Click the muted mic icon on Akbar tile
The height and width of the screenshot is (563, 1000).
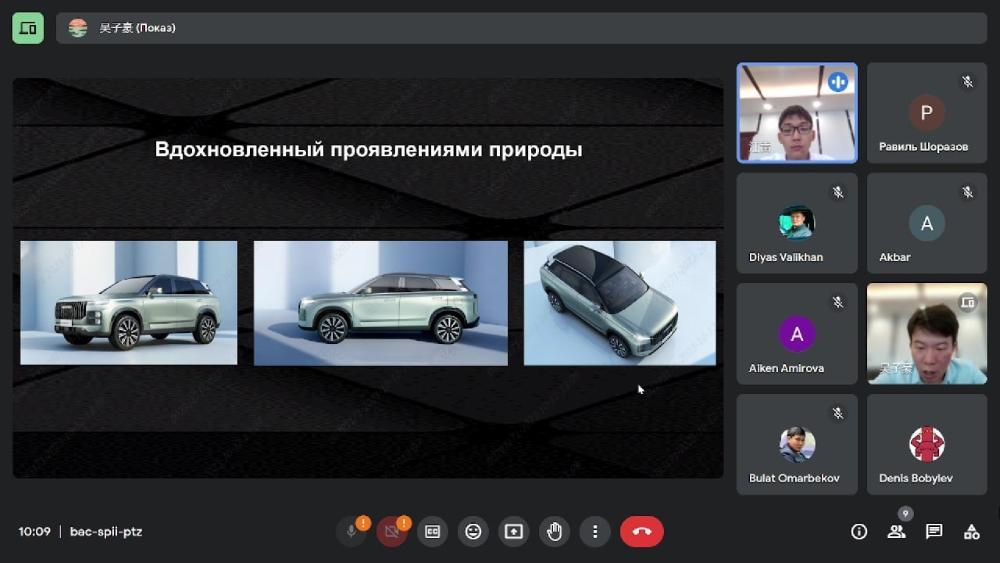pos(967,192)
